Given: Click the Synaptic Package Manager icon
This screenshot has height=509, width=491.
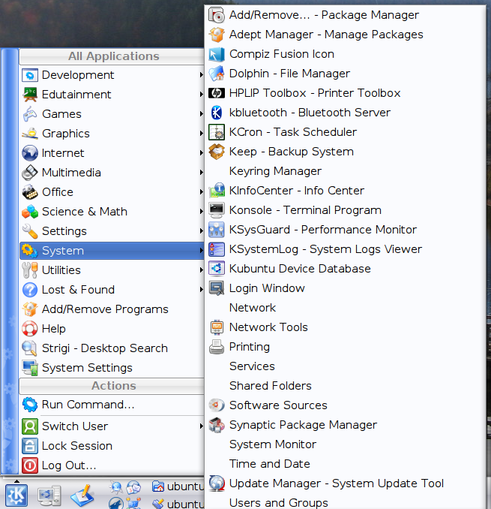Looking at the screenshot, I should tap(217, 425).
